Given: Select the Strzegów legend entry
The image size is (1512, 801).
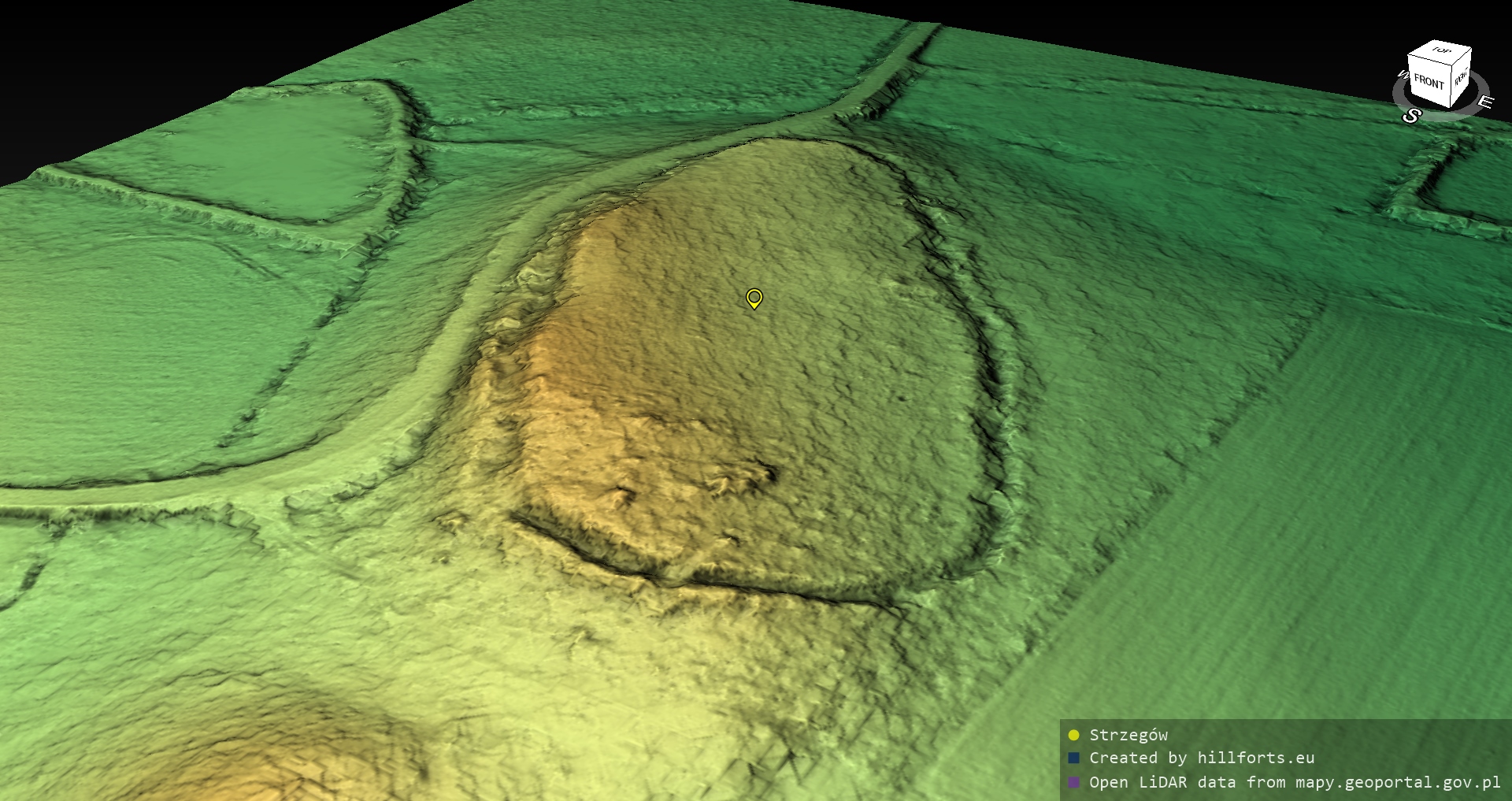Looking at the screenshot, I should (1128, 735).
